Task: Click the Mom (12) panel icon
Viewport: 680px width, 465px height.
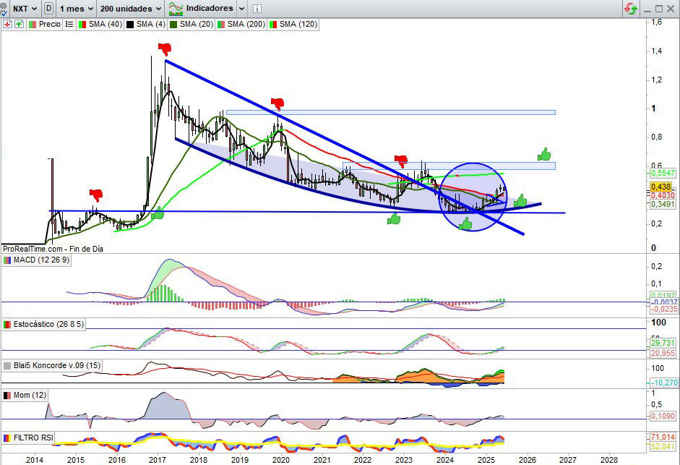Action: pyautogui.click(x=7, y=395)
